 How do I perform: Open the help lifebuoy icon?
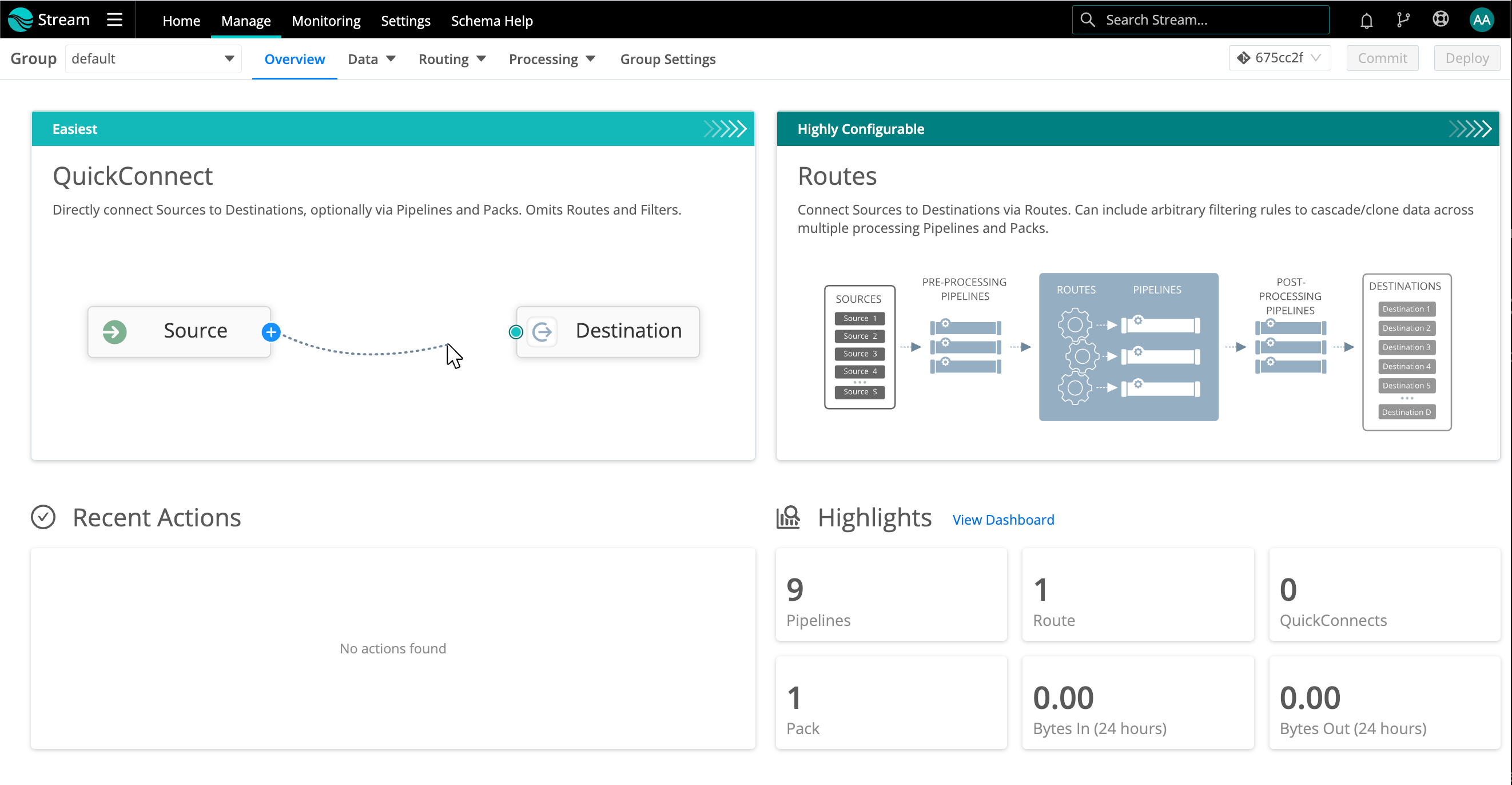pyautogui.click(x=1440, y=20)
